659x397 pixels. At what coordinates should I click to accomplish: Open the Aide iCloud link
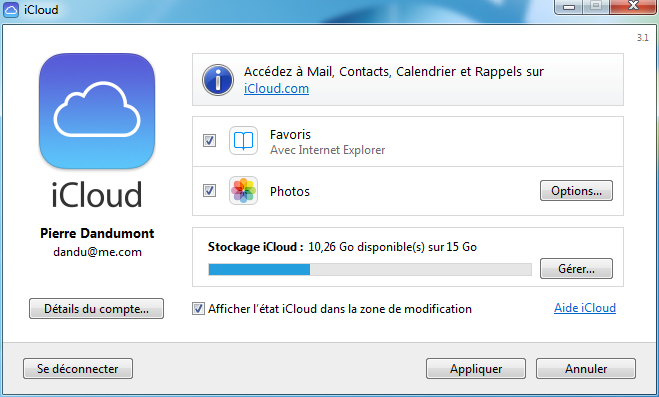(x=585, y=308)
